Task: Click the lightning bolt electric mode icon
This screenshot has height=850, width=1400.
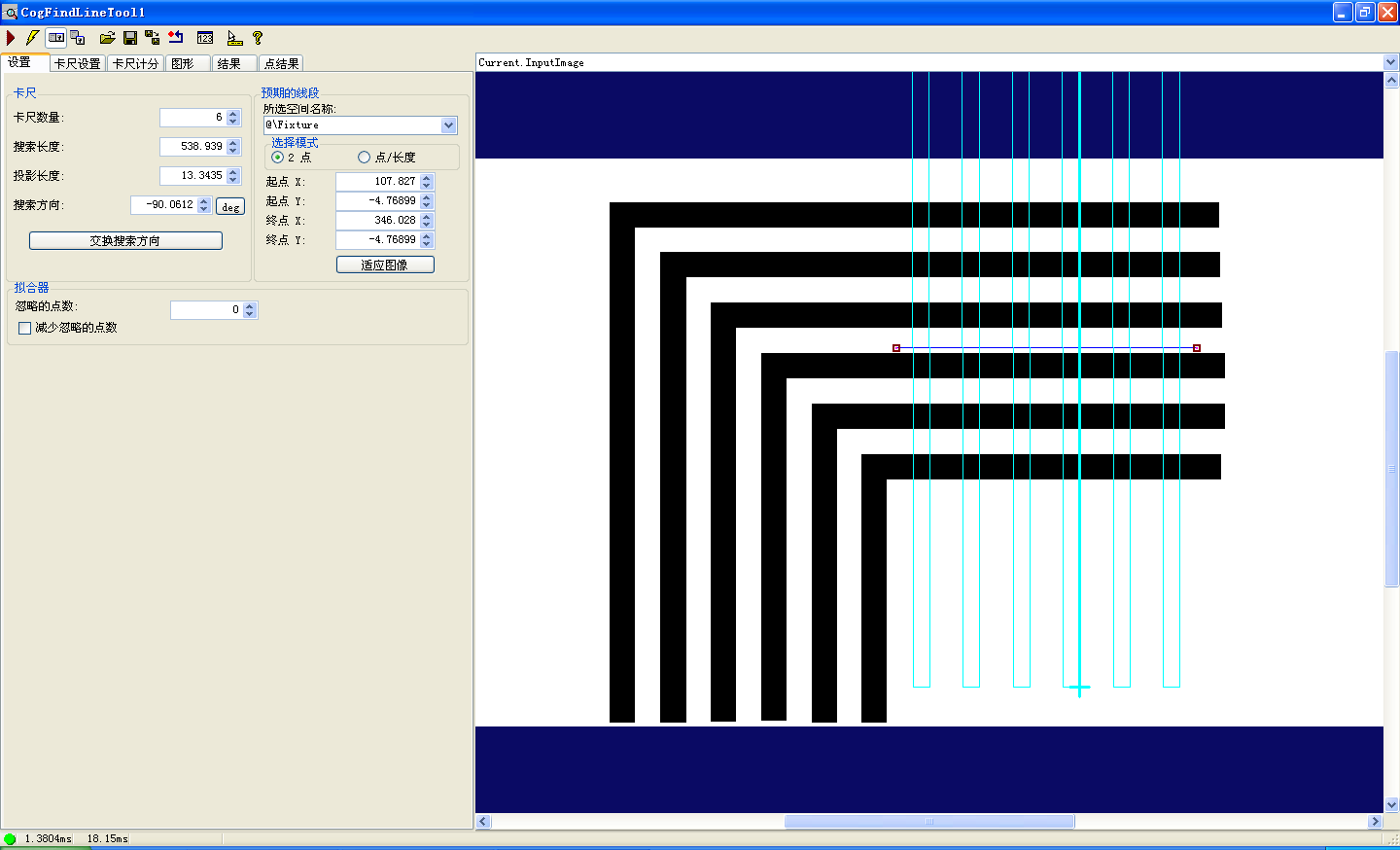Action: [32, 38]
